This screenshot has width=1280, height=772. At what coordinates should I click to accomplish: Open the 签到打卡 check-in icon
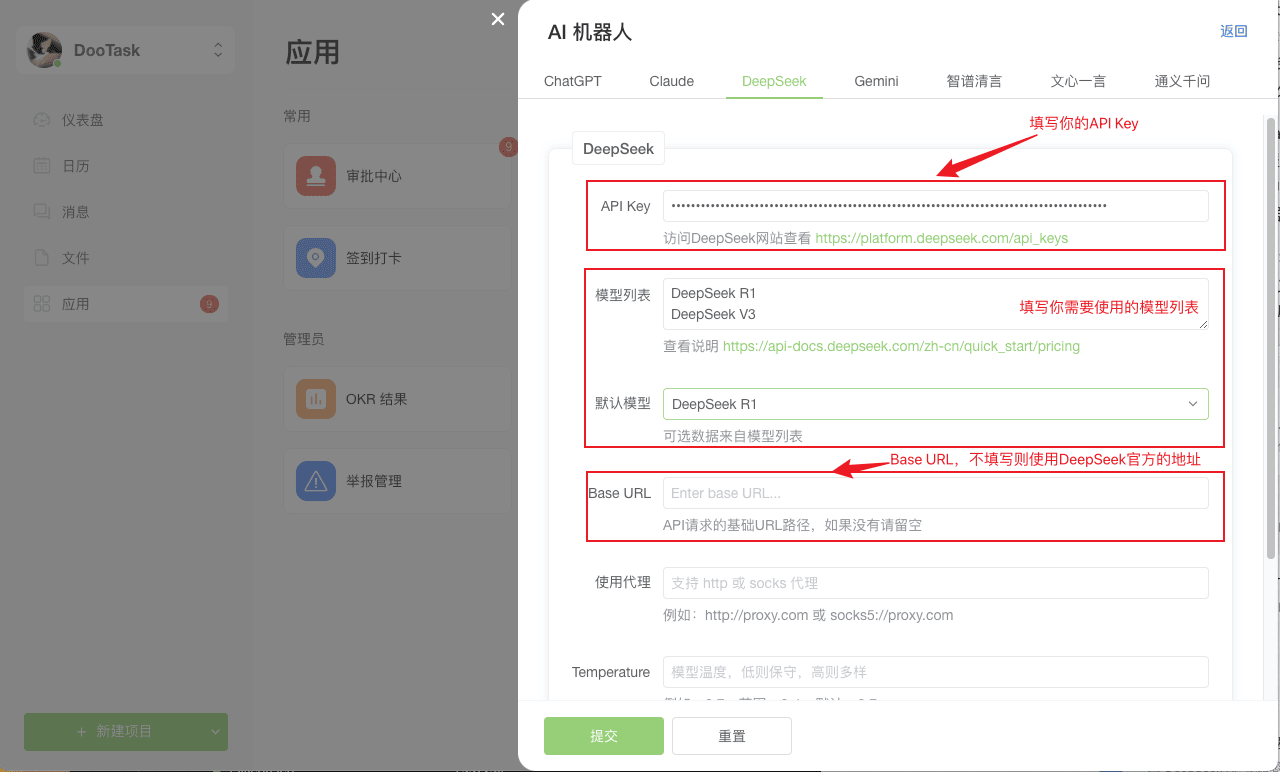316,258
